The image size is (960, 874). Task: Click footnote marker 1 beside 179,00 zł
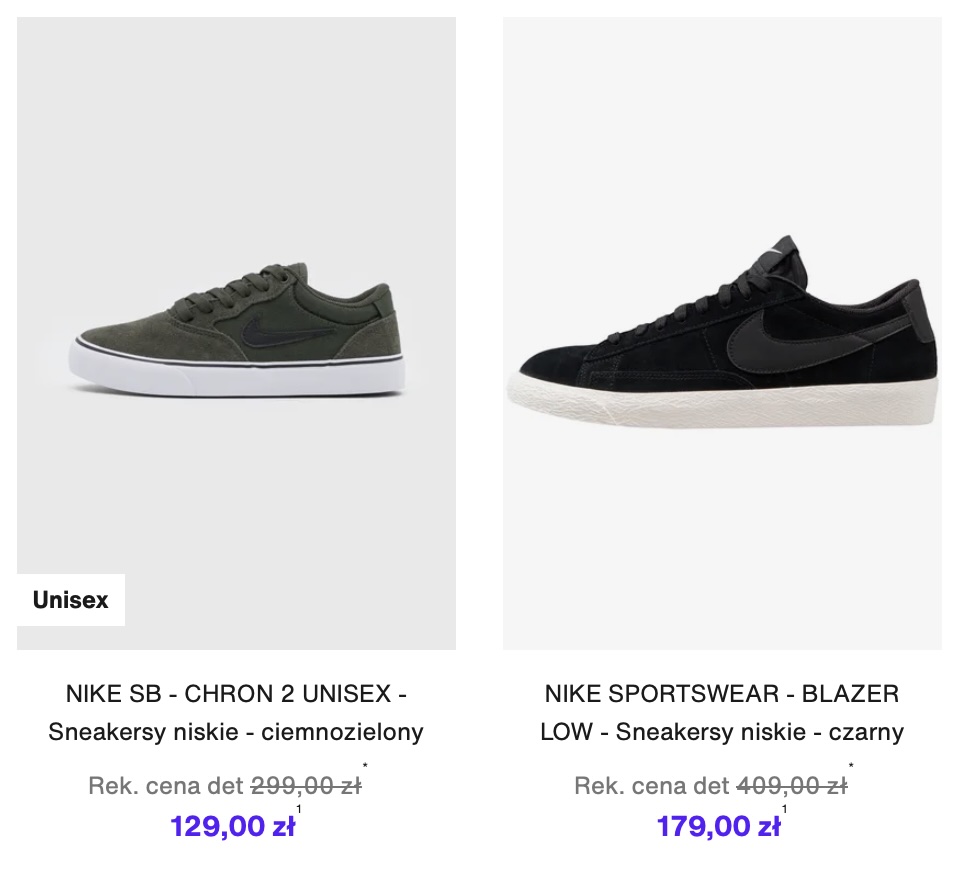(x=785, y=809)
